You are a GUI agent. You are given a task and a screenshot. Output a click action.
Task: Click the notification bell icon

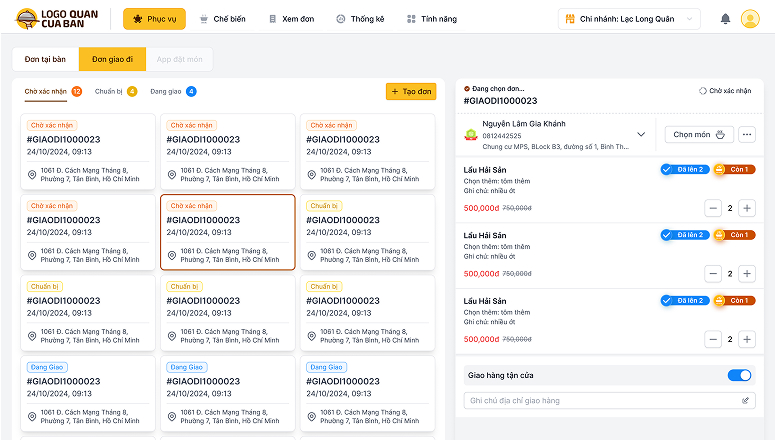click(725, 19)
